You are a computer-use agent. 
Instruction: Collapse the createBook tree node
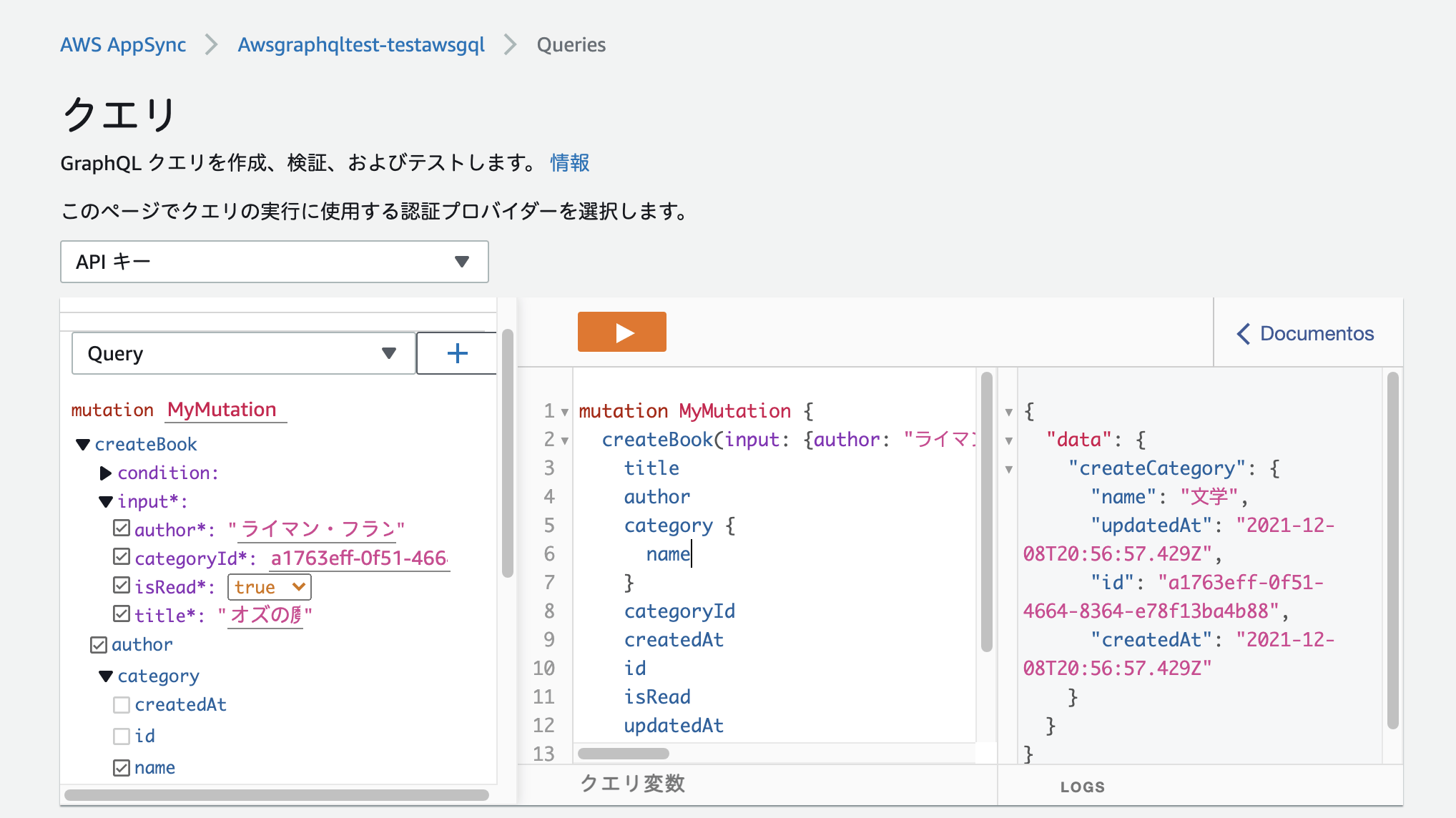click(x=83, y=444)
